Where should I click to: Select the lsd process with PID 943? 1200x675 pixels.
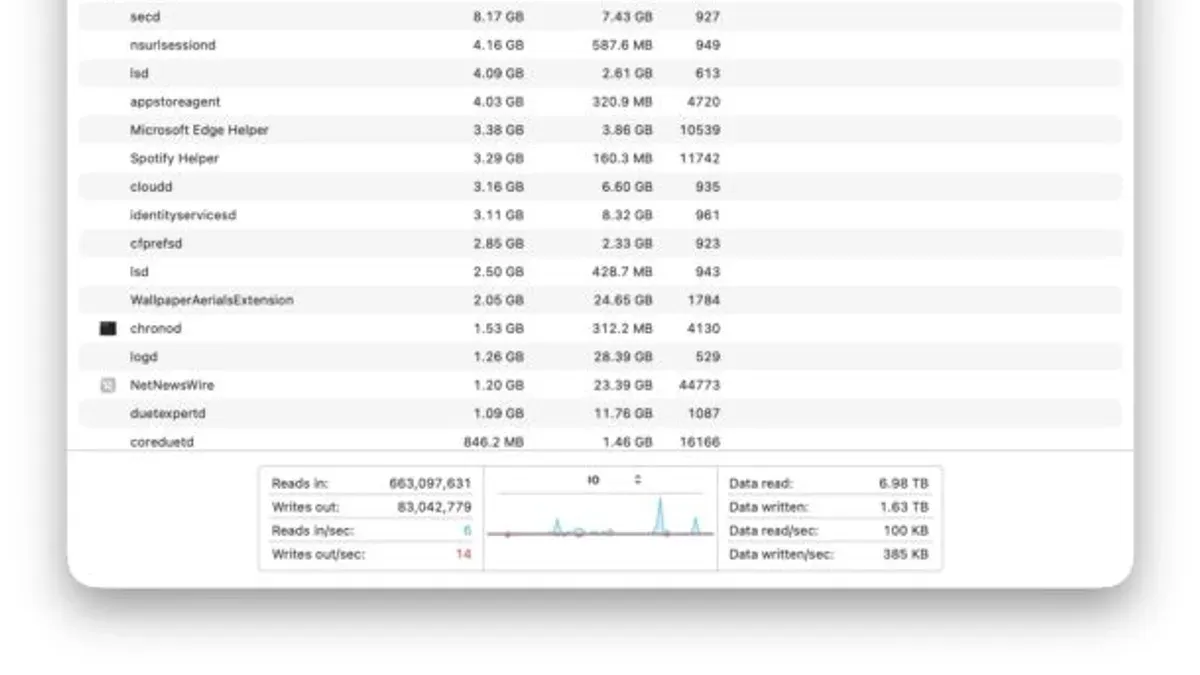click(x=139, y=272)
